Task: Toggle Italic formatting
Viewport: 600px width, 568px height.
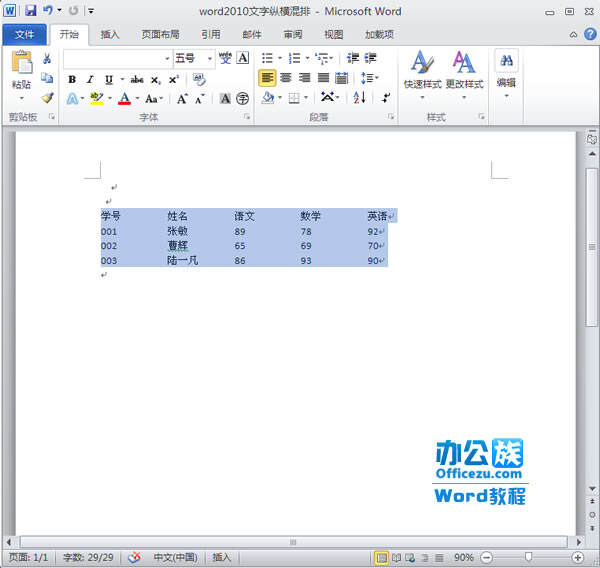Action: coord(90,80)
